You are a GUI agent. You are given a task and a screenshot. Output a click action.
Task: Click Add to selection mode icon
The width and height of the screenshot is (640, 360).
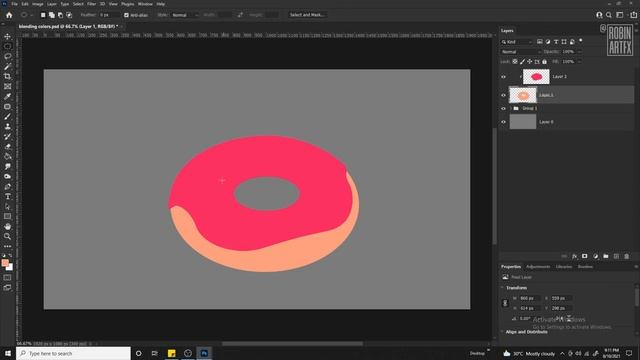(x=51, y=15)
